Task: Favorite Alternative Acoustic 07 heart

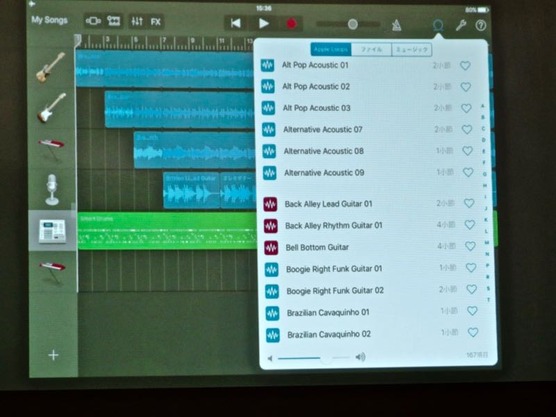Action: (x=467, y=129)
